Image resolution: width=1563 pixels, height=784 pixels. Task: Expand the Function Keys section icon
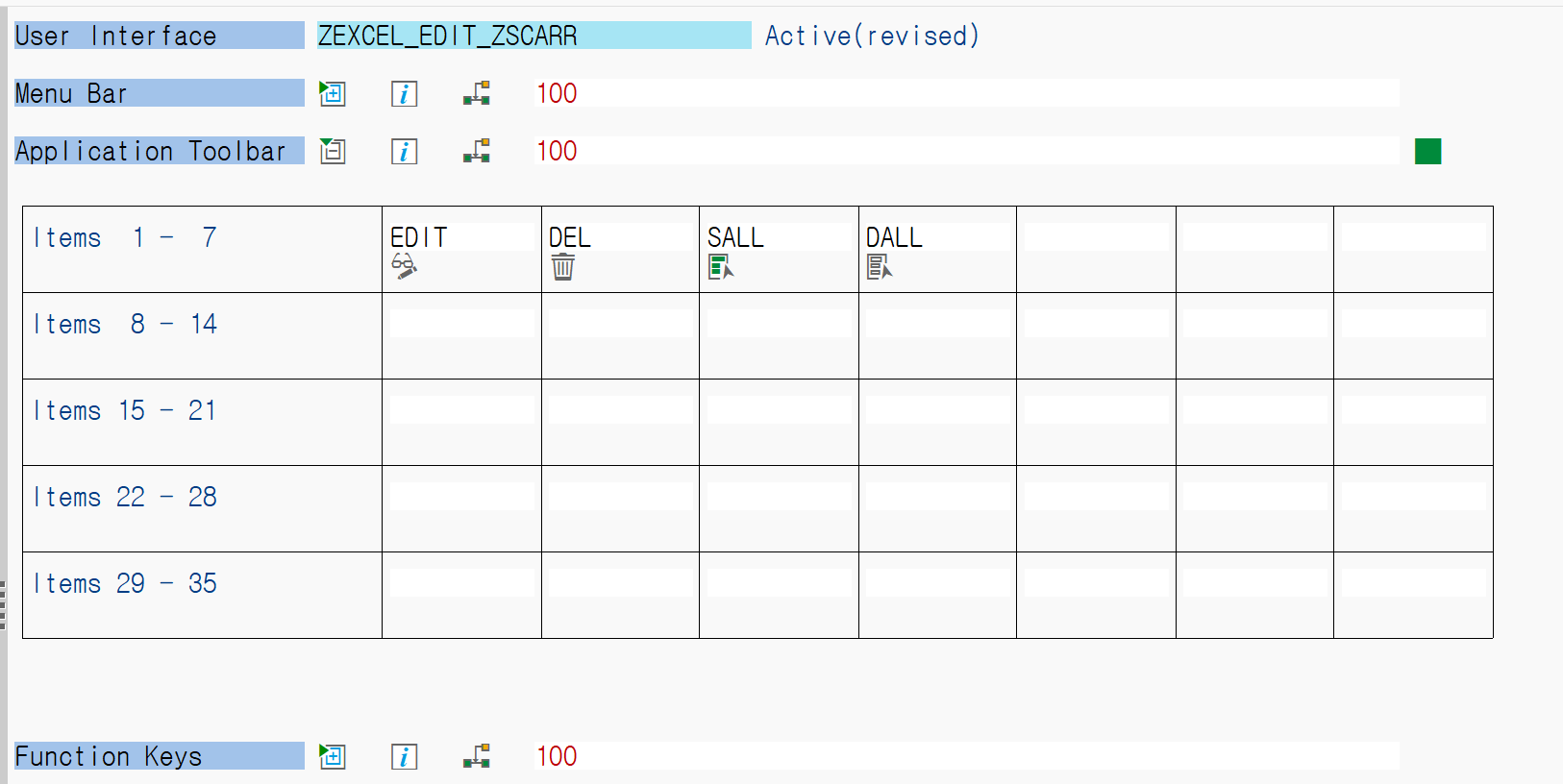pyautogui.click(x=333, y=756)
